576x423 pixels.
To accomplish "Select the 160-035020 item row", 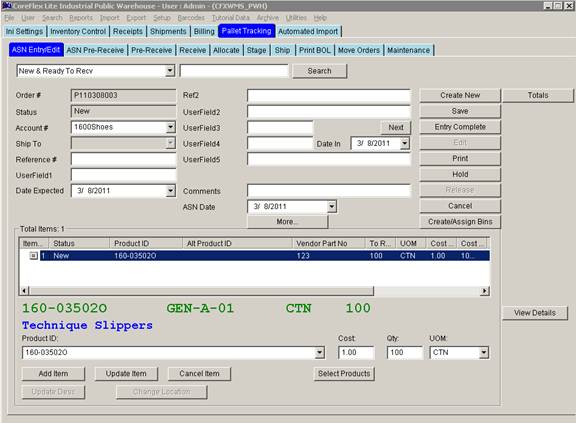I will 264,256.
